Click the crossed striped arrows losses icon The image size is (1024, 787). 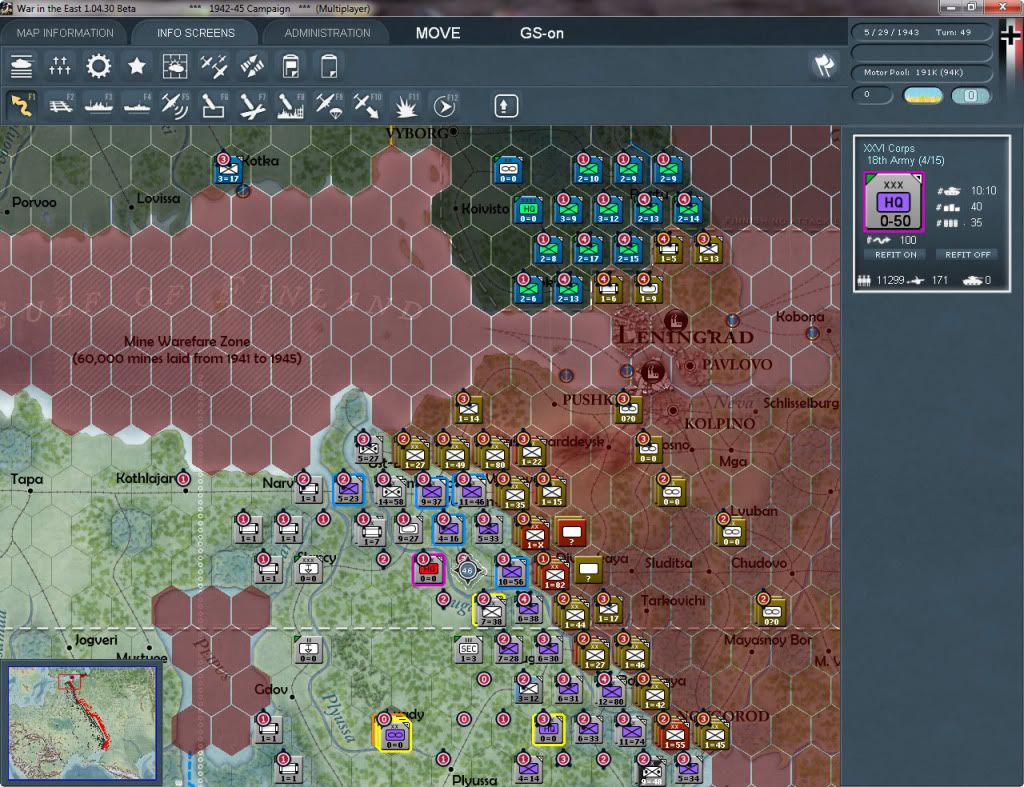(x=252, y=67)
